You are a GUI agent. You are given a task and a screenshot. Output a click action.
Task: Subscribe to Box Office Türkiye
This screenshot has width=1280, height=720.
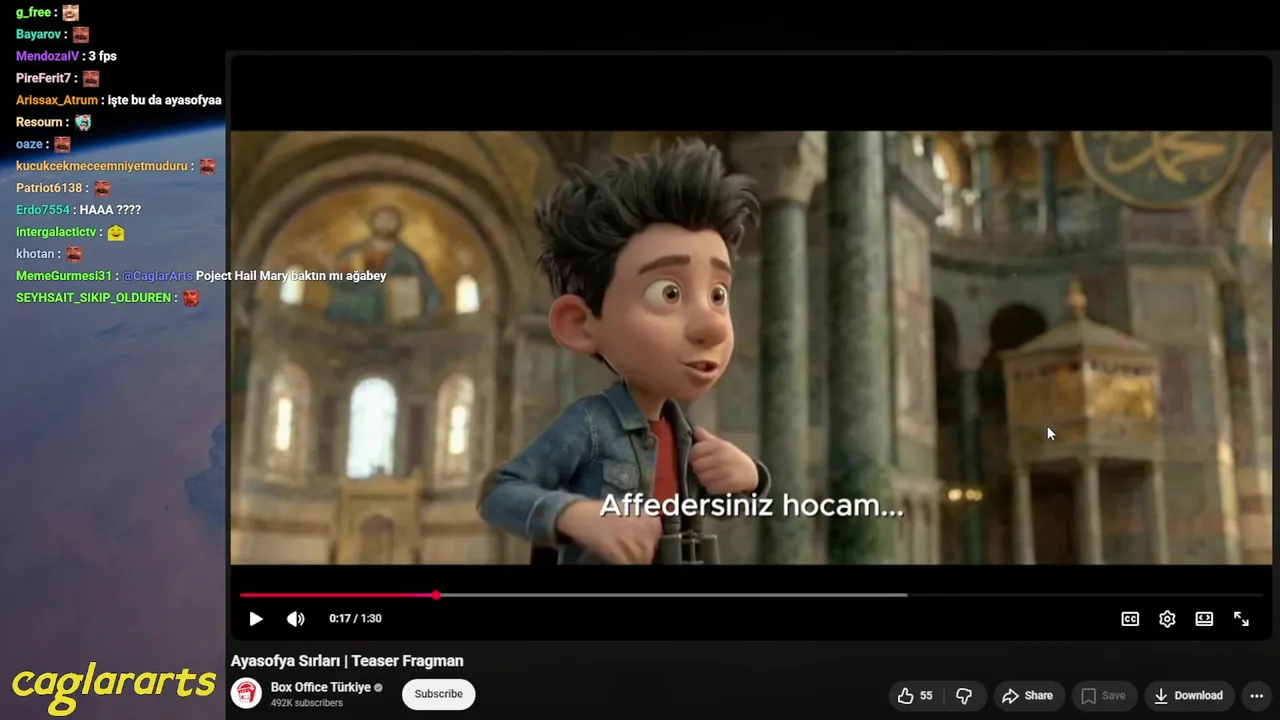[438, 694]
